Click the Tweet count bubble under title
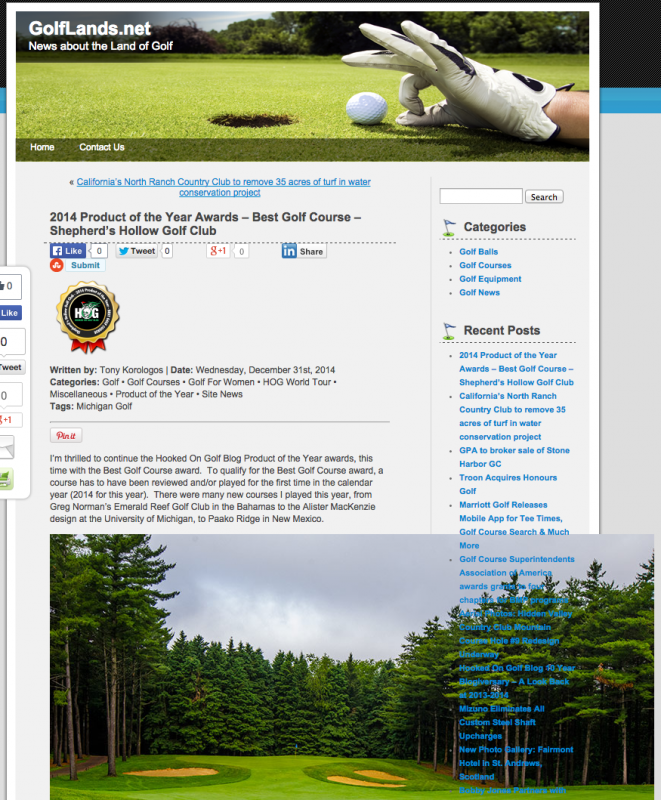661x800 pixels. click(x=167, y=251)
